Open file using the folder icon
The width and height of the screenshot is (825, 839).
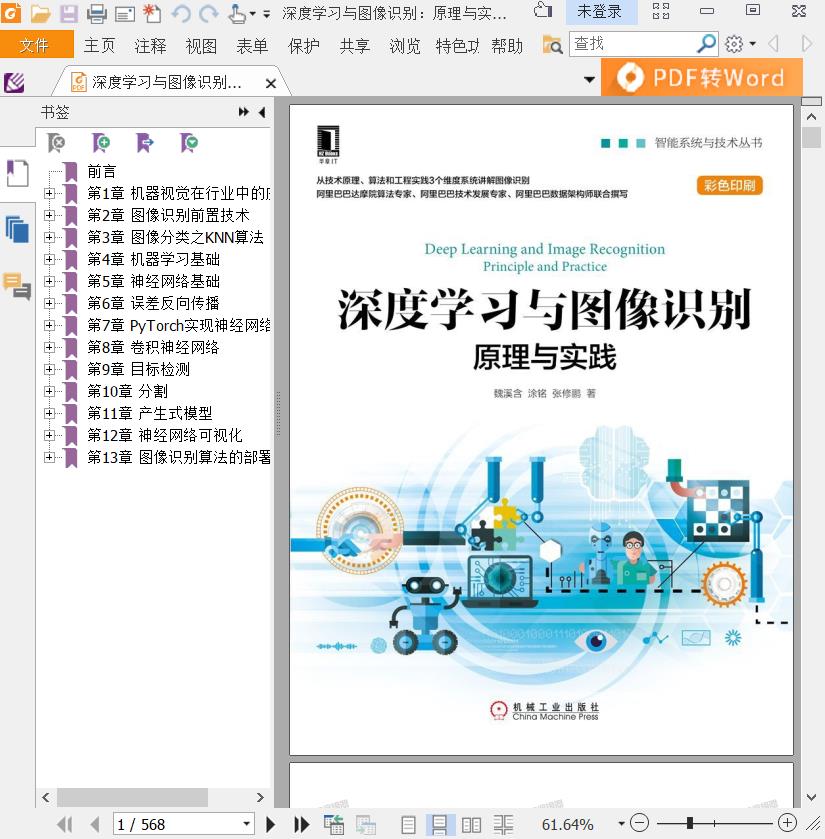40,13
